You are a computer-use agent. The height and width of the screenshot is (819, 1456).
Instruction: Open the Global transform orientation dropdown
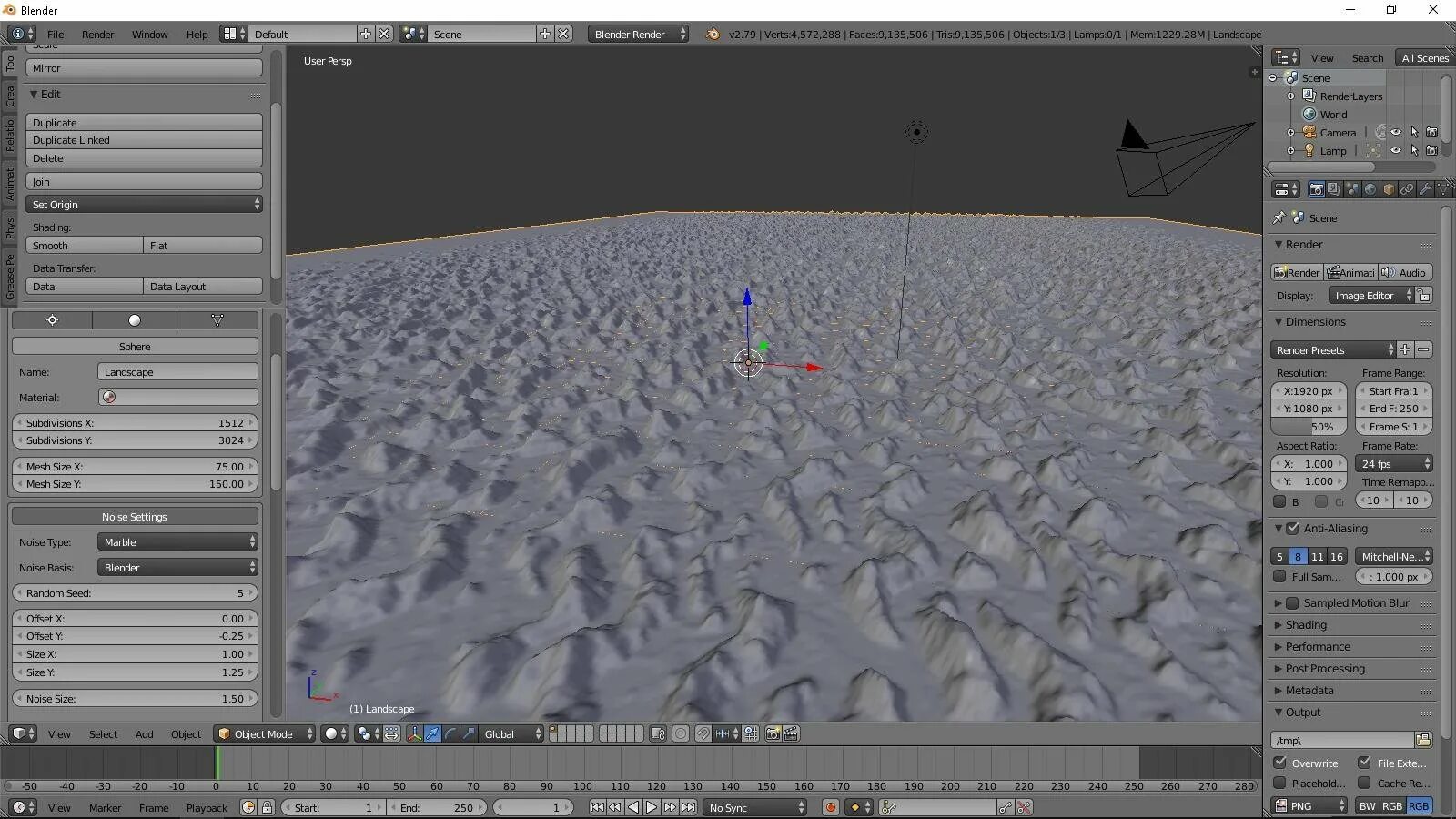[x=511, y=733]
